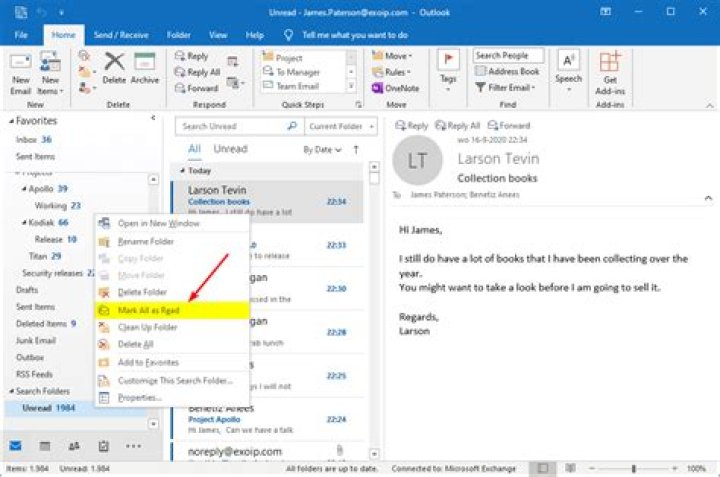Click the zoom slider handle
The width and height of the screenshot is (720, 477).
point(634,468)
